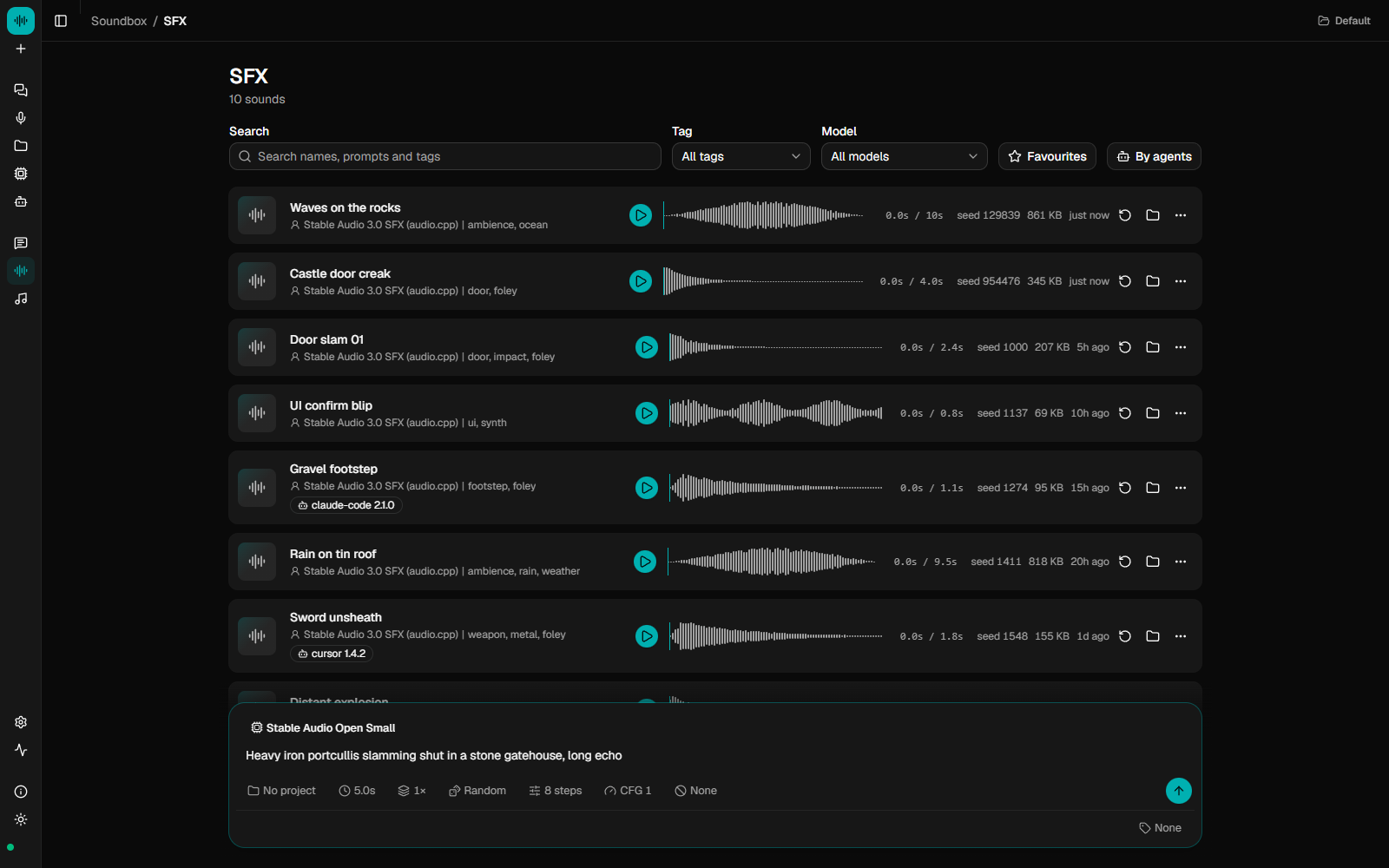
Task: Seek in UI confirm blip waveform
Action: pyautogui.click(x=775, y=413)
